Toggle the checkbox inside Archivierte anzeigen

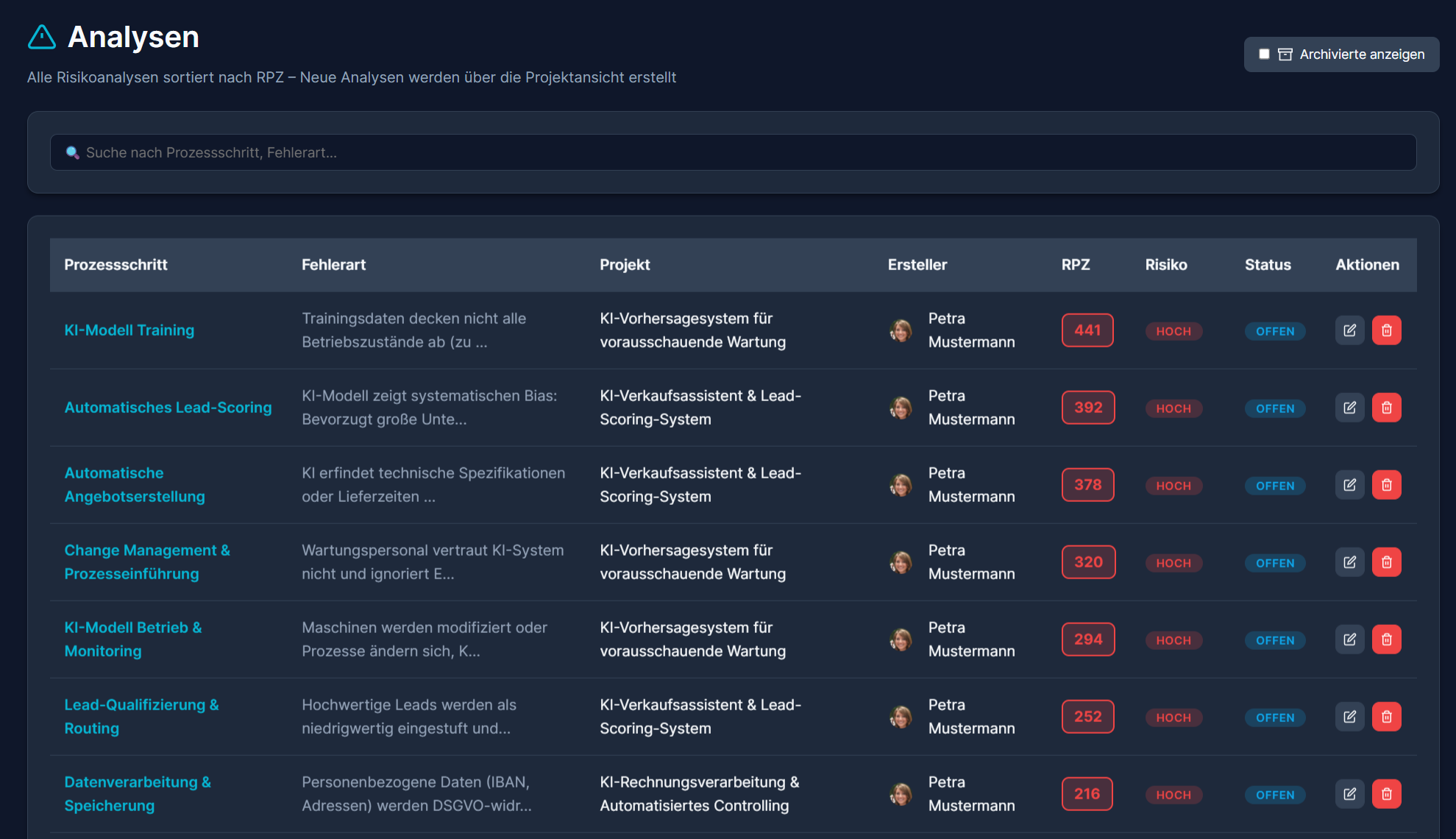1264,54
